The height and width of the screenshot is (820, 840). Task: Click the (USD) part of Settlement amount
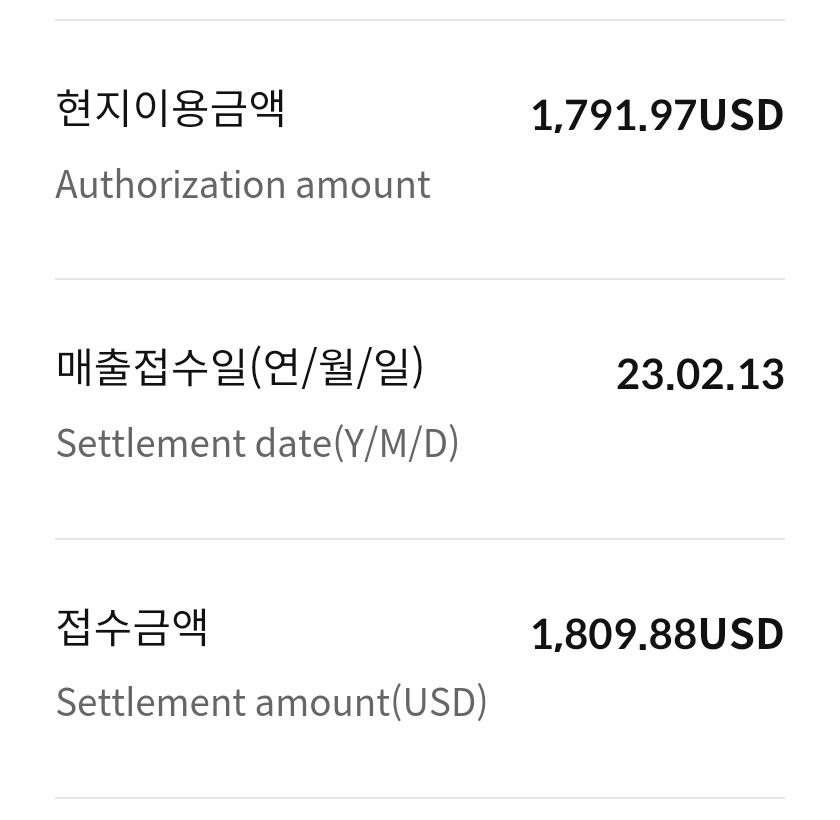439,702
